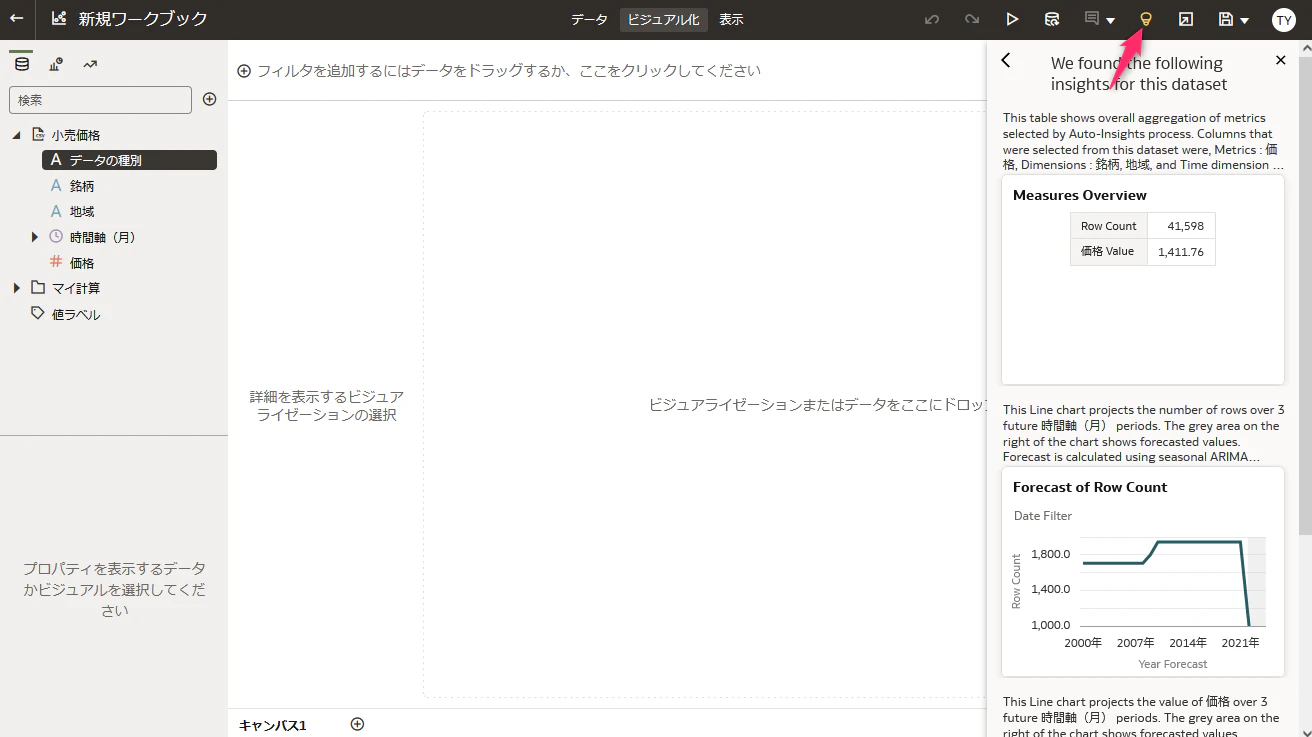
Task: Select the Forecast of Row Count chart
Action: click(1143, 572)
